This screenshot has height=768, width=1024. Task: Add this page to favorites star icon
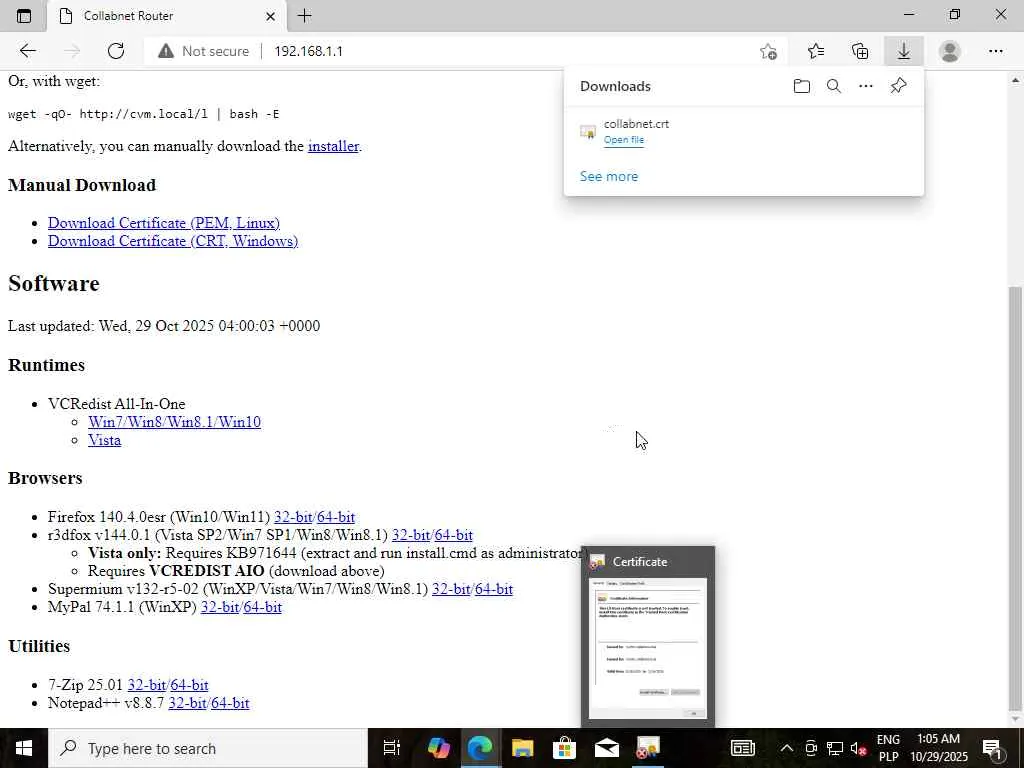pyautogui.click(x=769, y=51)
